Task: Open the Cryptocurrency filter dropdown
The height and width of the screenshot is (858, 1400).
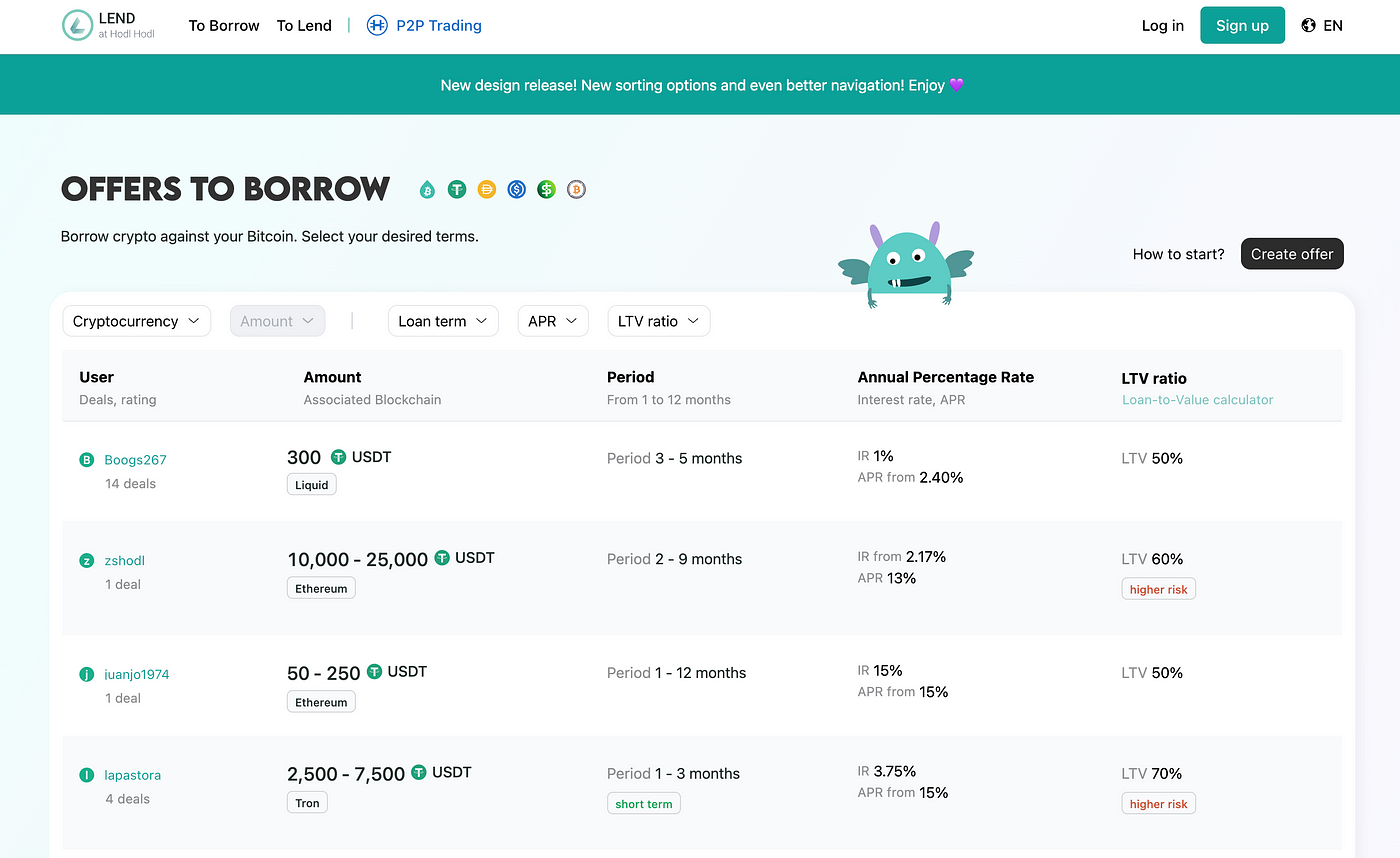Action: pos(136,321)
